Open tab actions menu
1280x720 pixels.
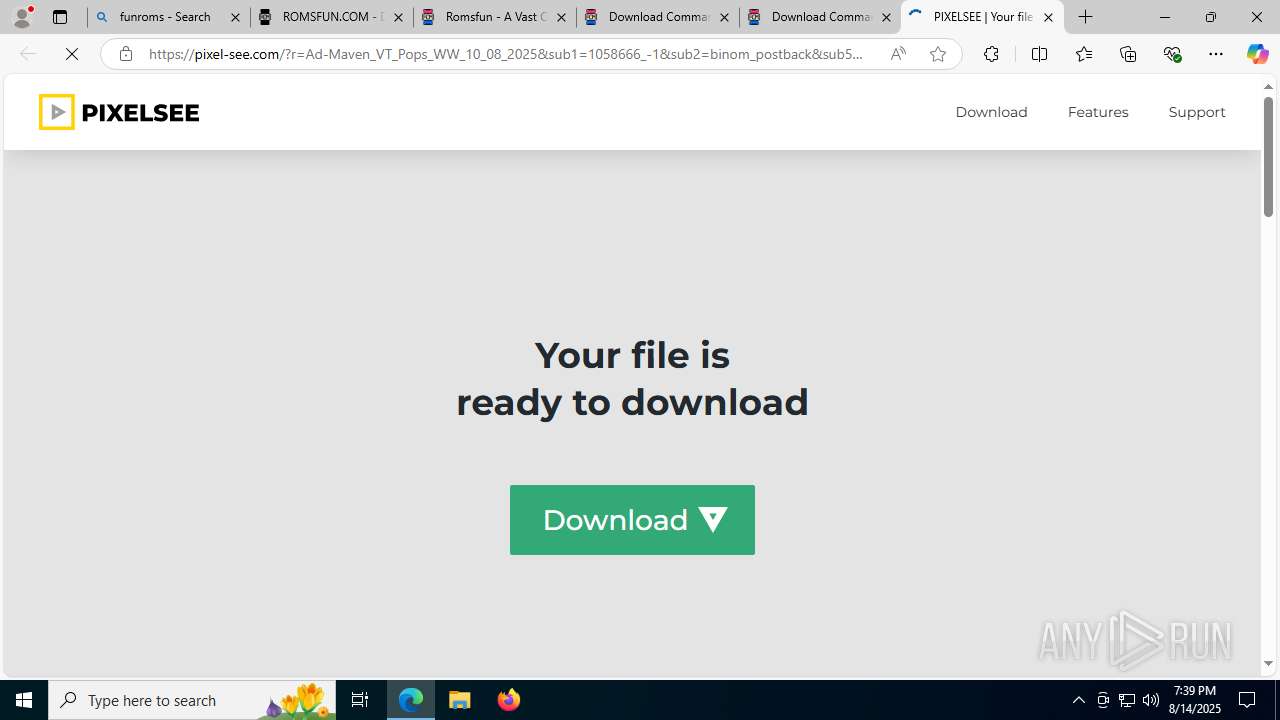[60, 17]
